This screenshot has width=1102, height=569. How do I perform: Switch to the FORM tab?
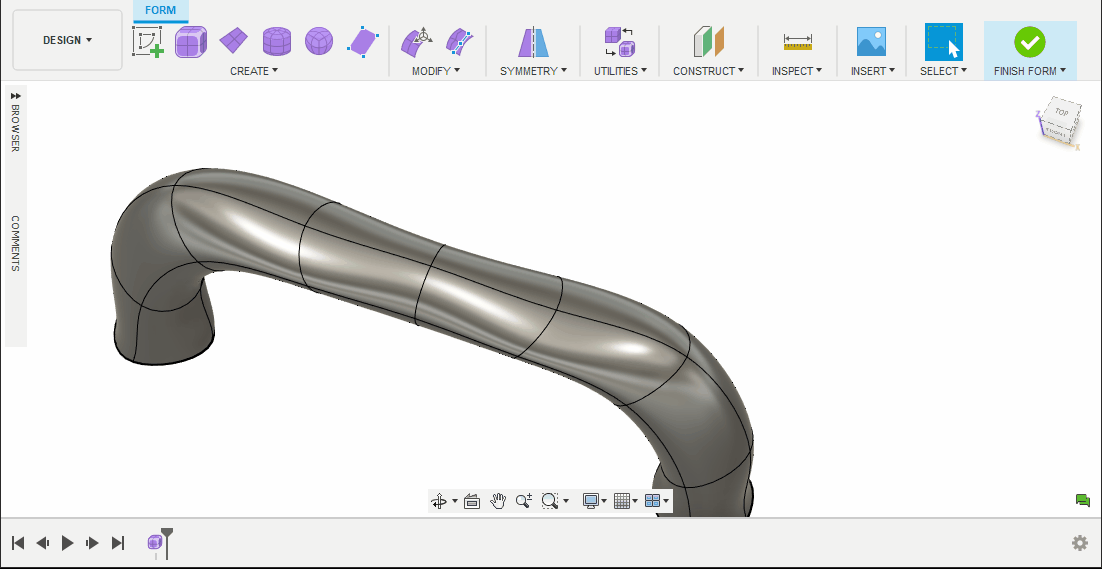click(x=160, y=11)
